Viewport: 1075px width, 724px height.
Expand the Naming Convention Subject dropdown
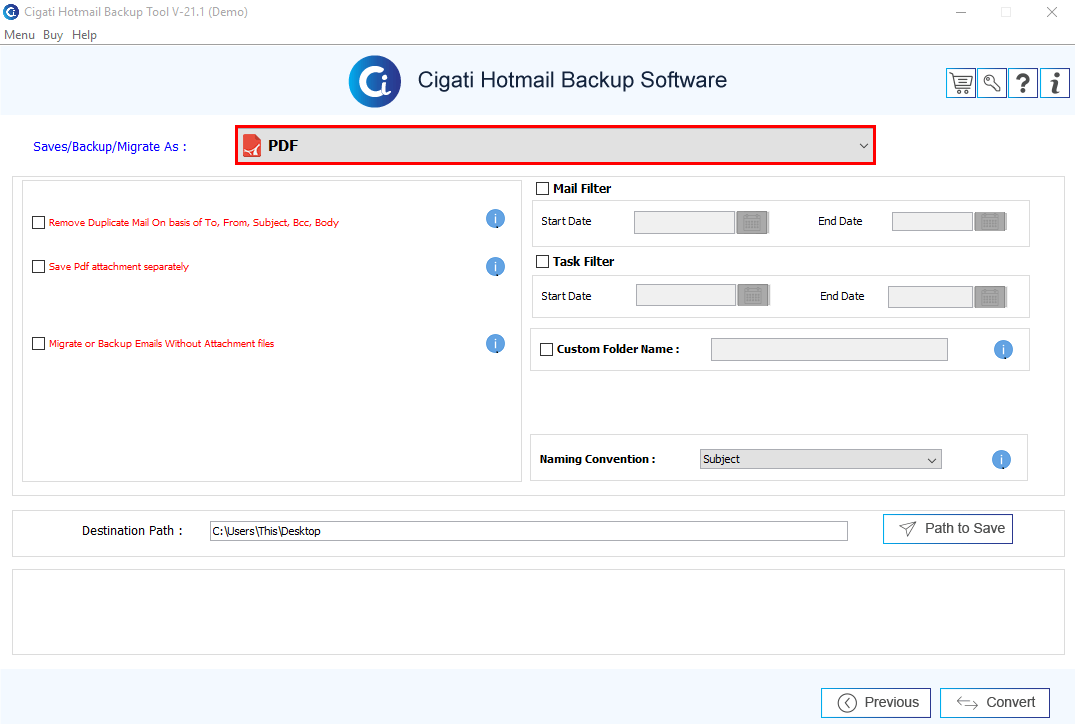click(x=821, y=459)
